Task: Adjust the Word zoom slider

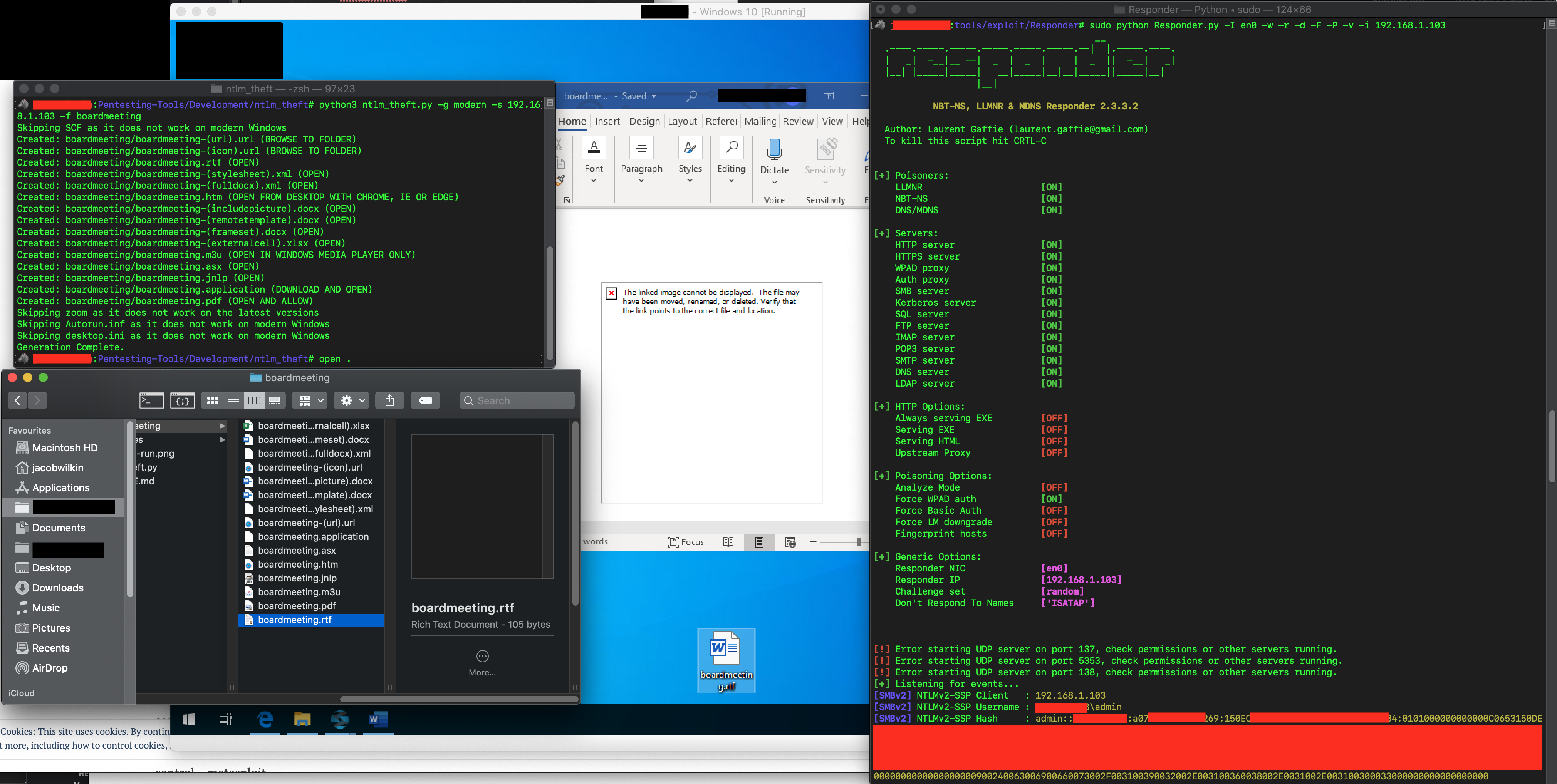Action: coord(859,542)
